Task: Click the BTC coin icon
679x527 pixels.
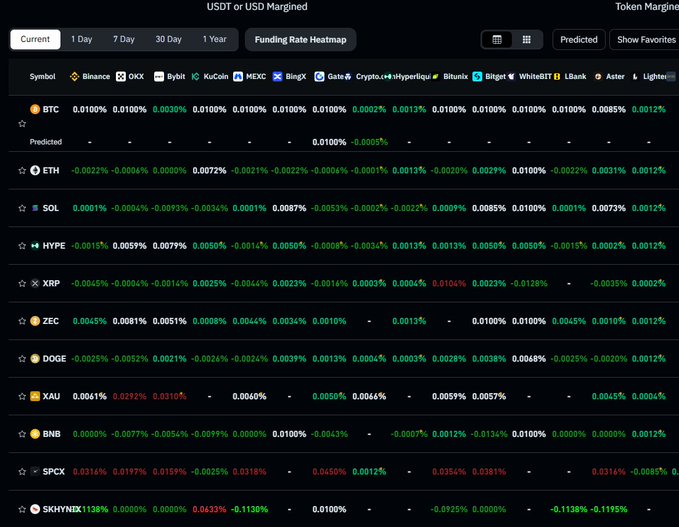Action: pos(35,109)
